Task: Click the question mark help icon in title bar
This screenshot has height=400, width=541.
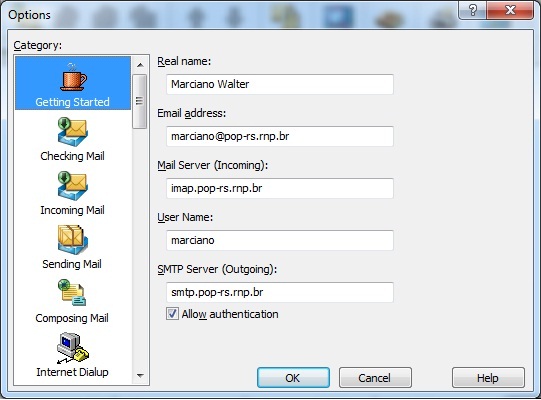Action: click(472, 10)
